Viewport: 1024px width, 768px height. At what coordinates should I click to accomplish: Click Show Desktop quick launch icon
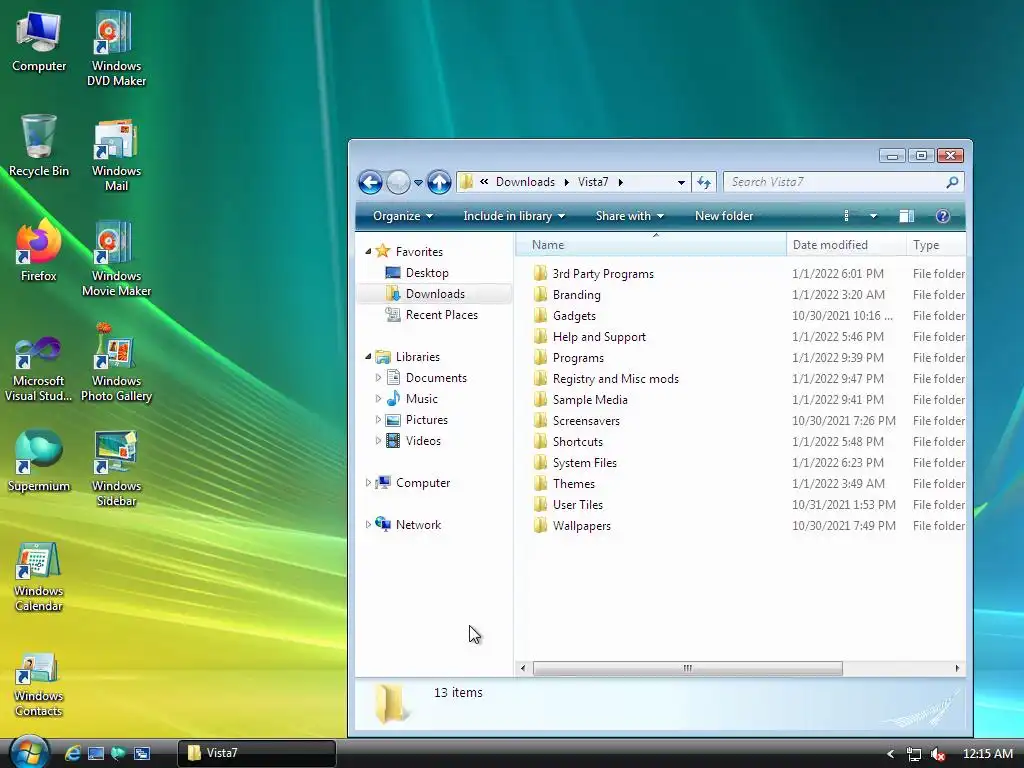[96, 753]
